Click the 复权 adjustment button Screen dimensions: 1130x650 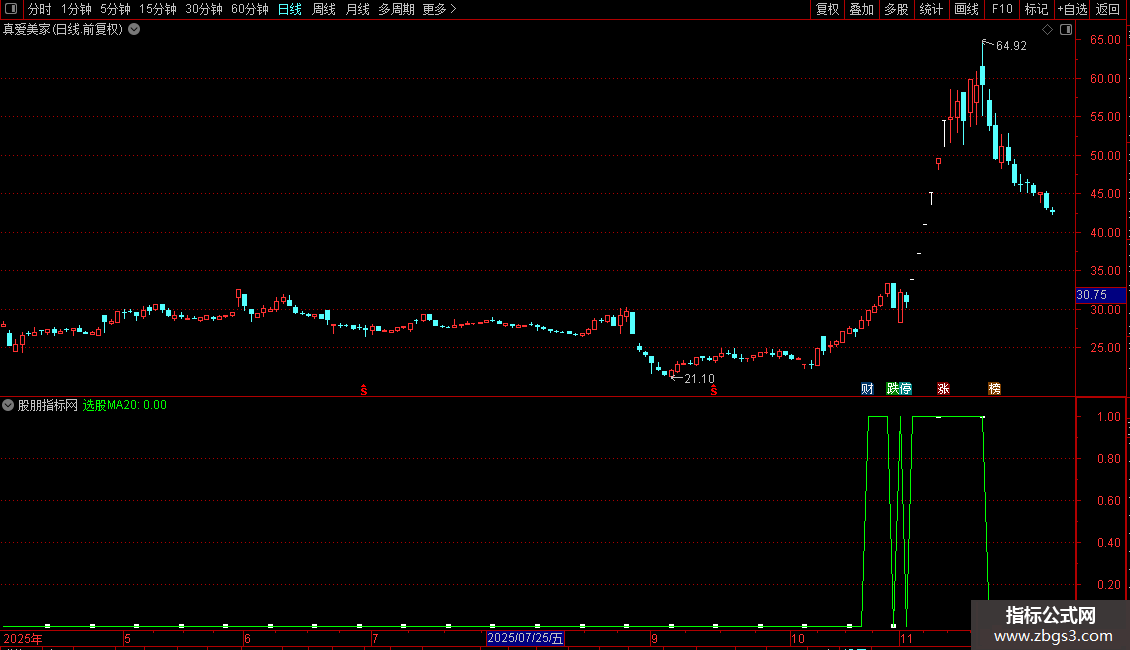click(827, 9)
